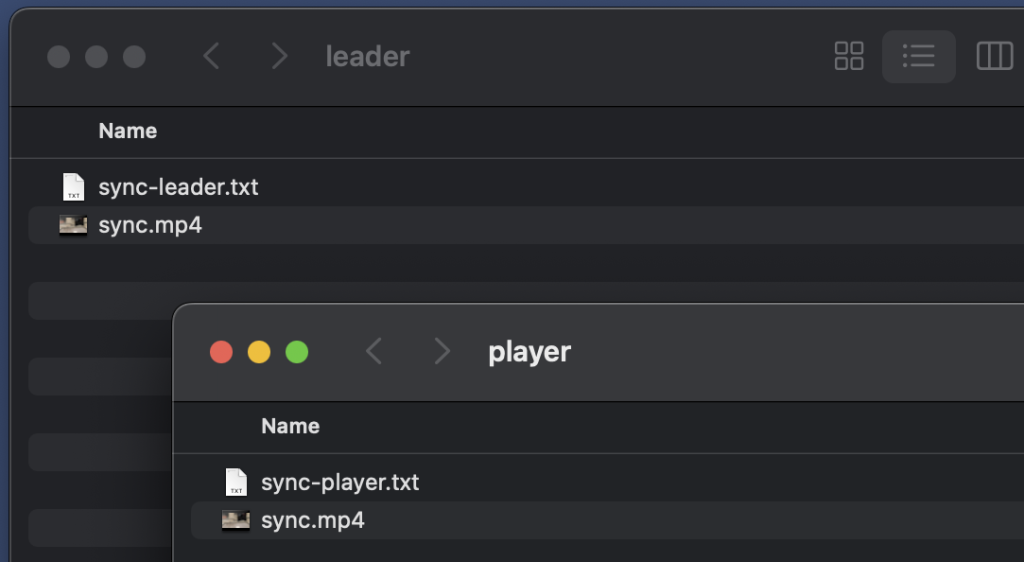
Task: Zoom the player window with green button
Action: (x=297, y=352)
